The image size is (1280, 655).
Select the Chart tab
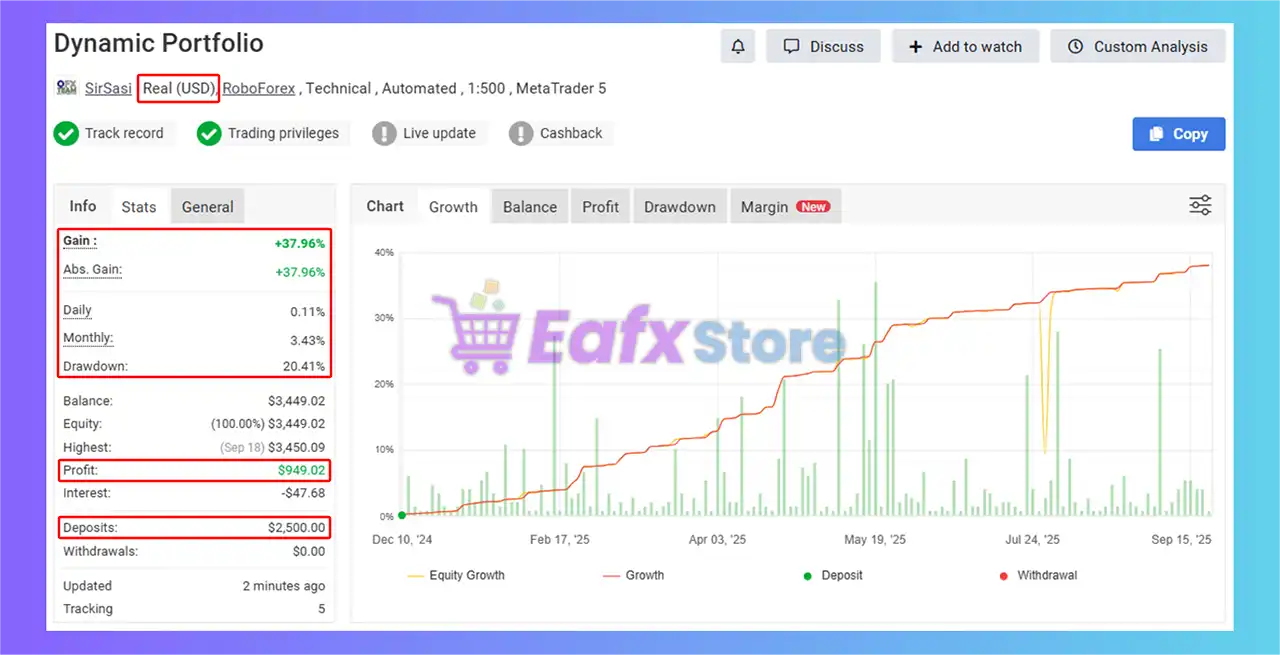coord(385,206)
